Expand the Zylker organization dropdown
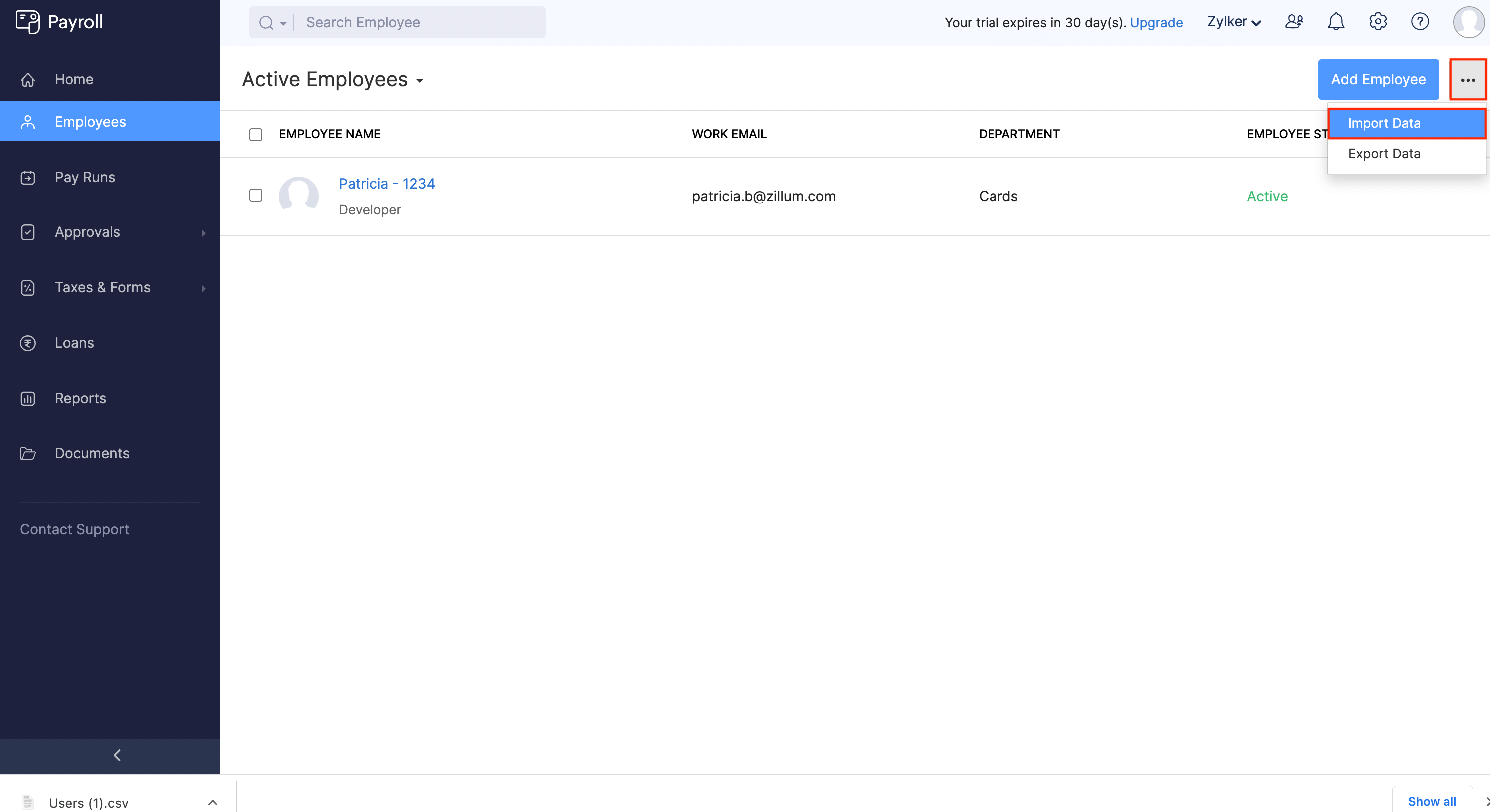The width and height of the screenshot is (1490, 812). [1234, 22]
